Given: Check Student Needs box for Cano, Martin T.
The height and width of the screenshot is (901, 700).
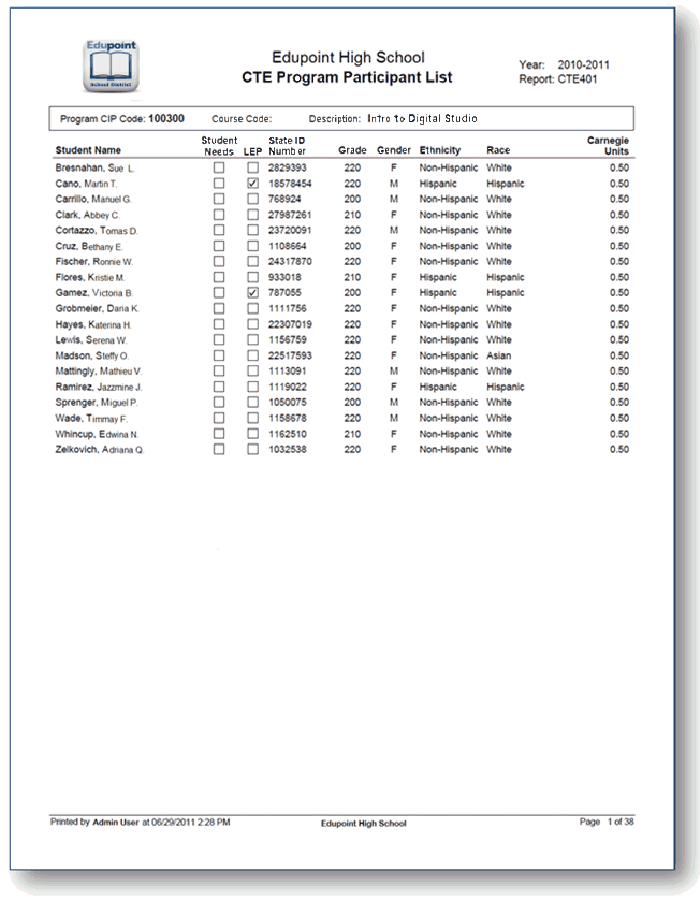Looking at the screenshot, I should 218,183.
